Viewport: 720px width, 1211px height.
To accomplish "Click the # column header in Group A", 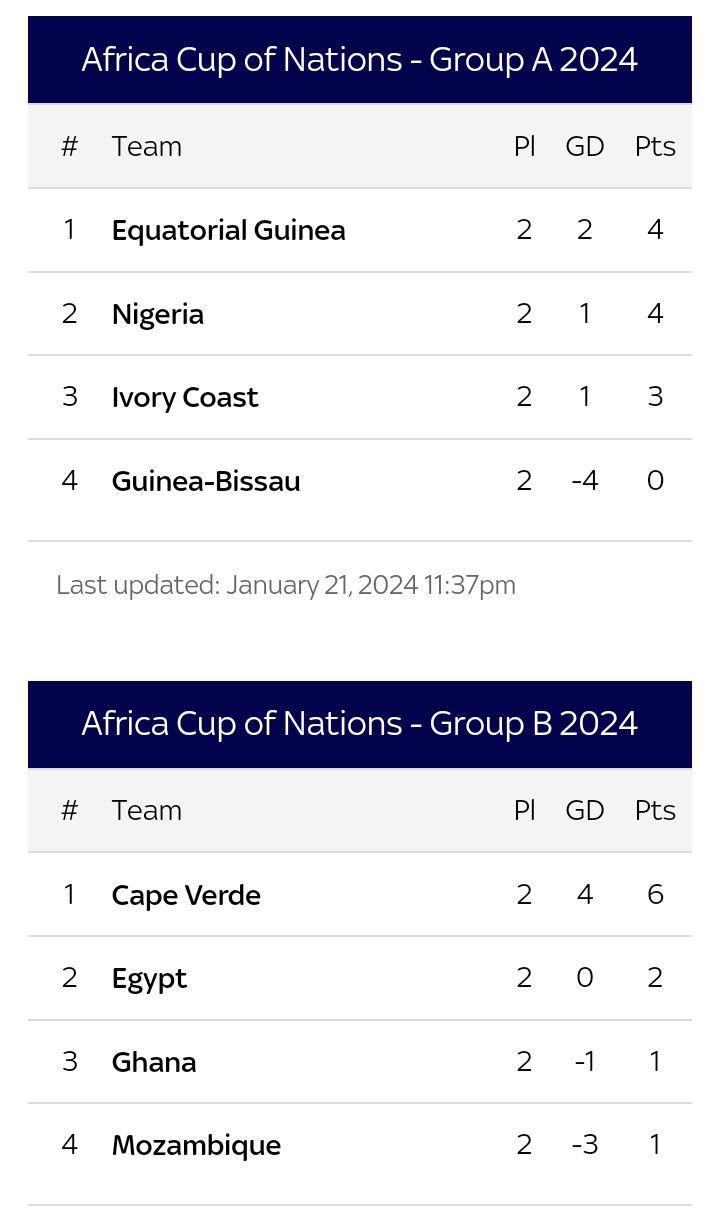I will click(69, 146).
